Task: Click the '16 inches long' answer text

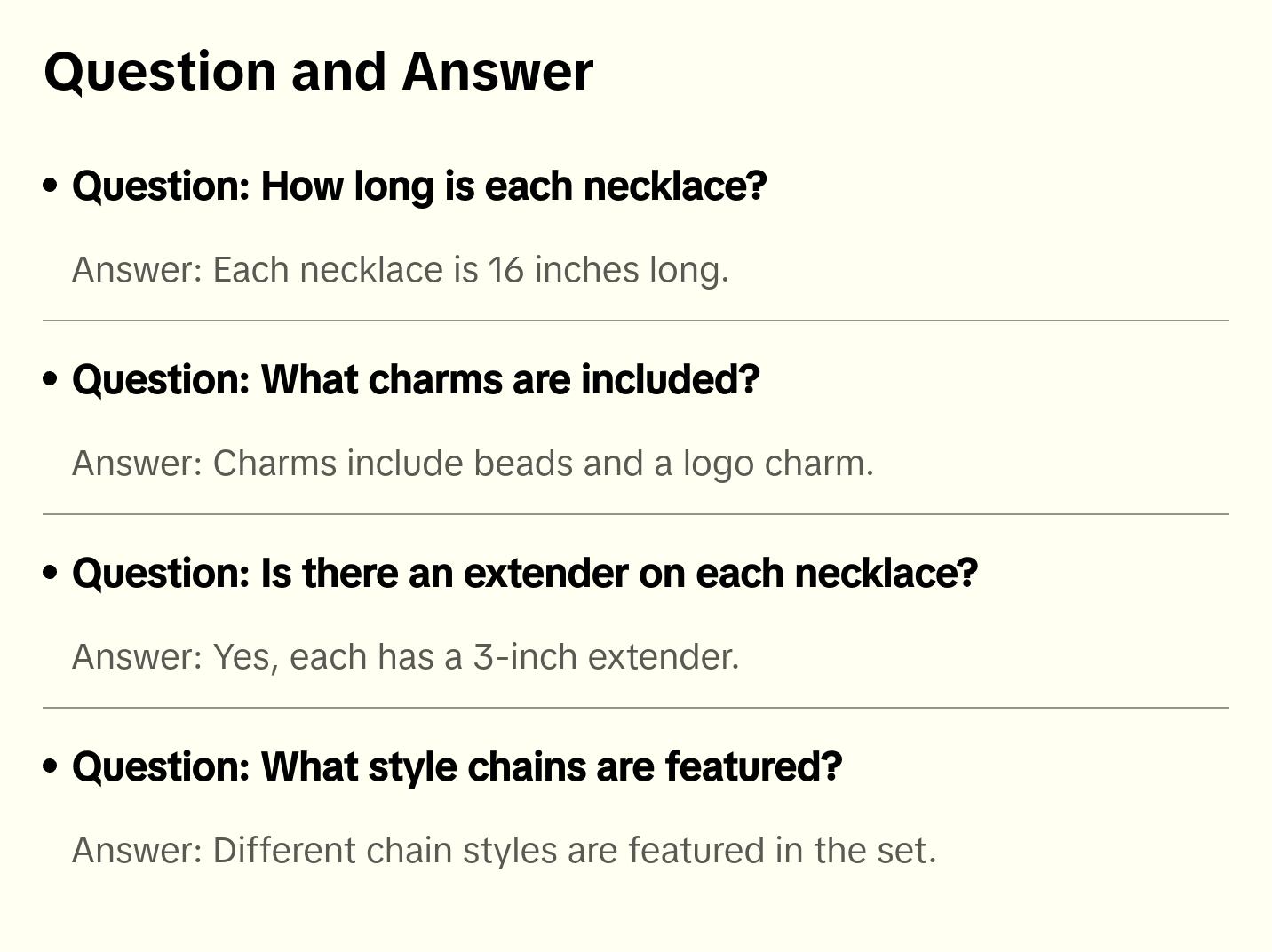Action: [608, 270]
